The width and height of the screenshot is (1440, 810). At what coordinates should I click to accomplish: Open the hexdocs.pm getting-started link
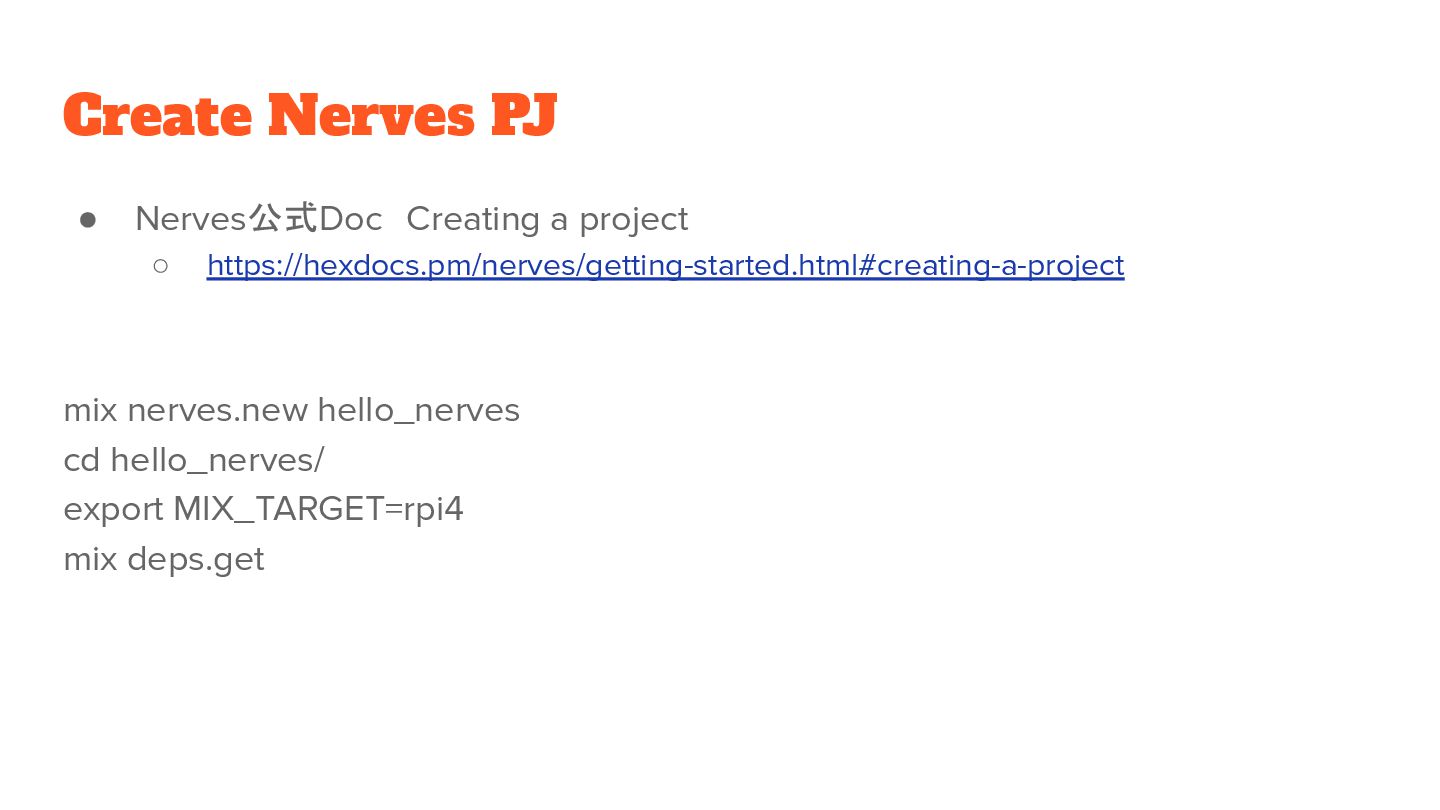(665, 265)
